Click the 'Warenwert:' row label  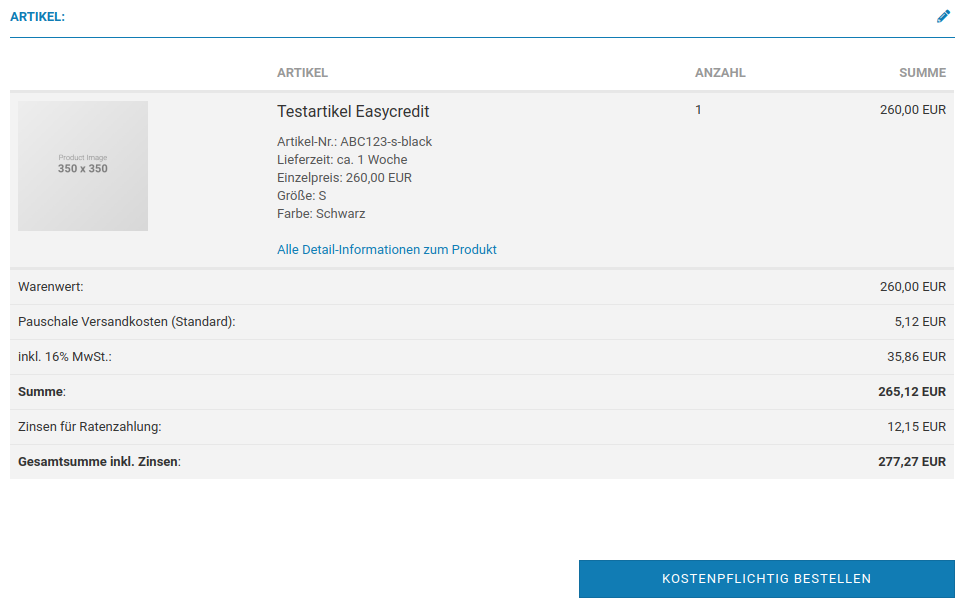51,287
